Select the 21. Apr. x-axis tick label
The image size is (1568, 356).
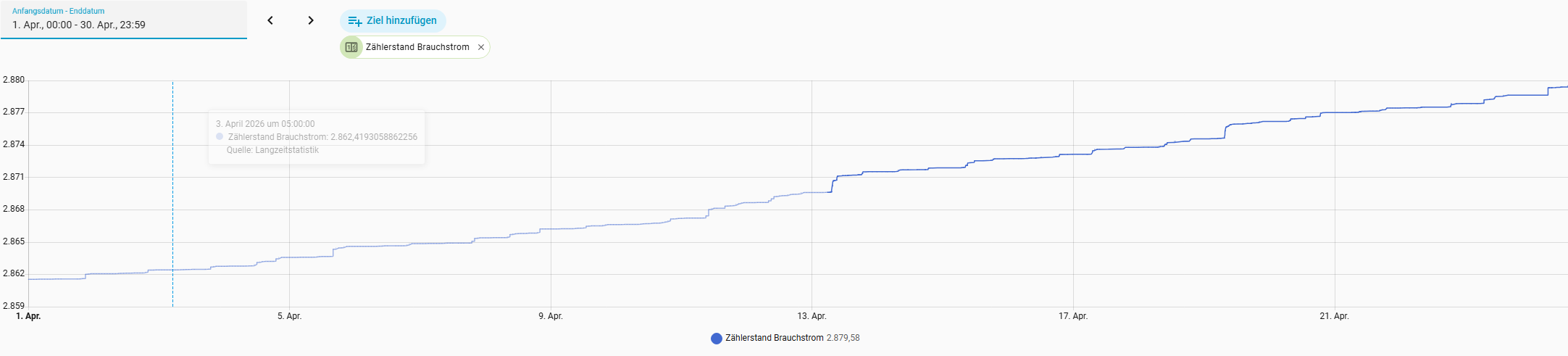point(1334,316)
